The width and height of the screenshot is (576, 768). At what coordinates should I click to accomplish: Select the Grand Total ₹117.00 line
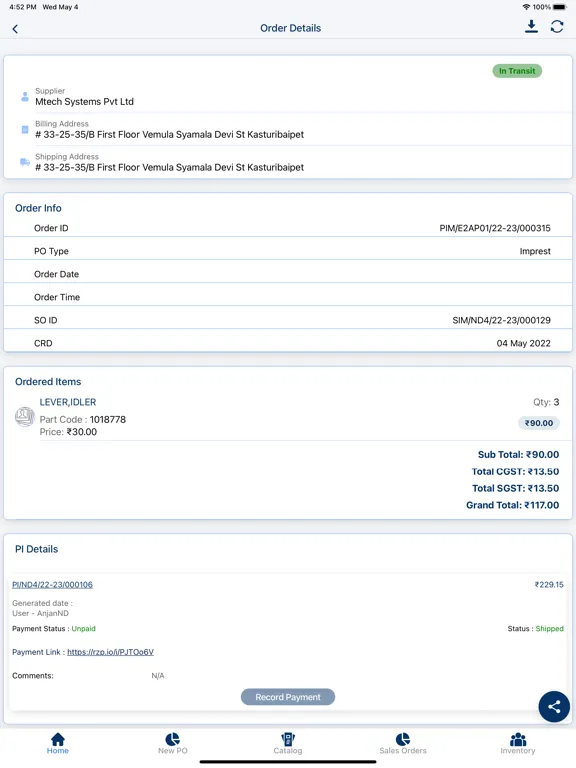(512, 505)
